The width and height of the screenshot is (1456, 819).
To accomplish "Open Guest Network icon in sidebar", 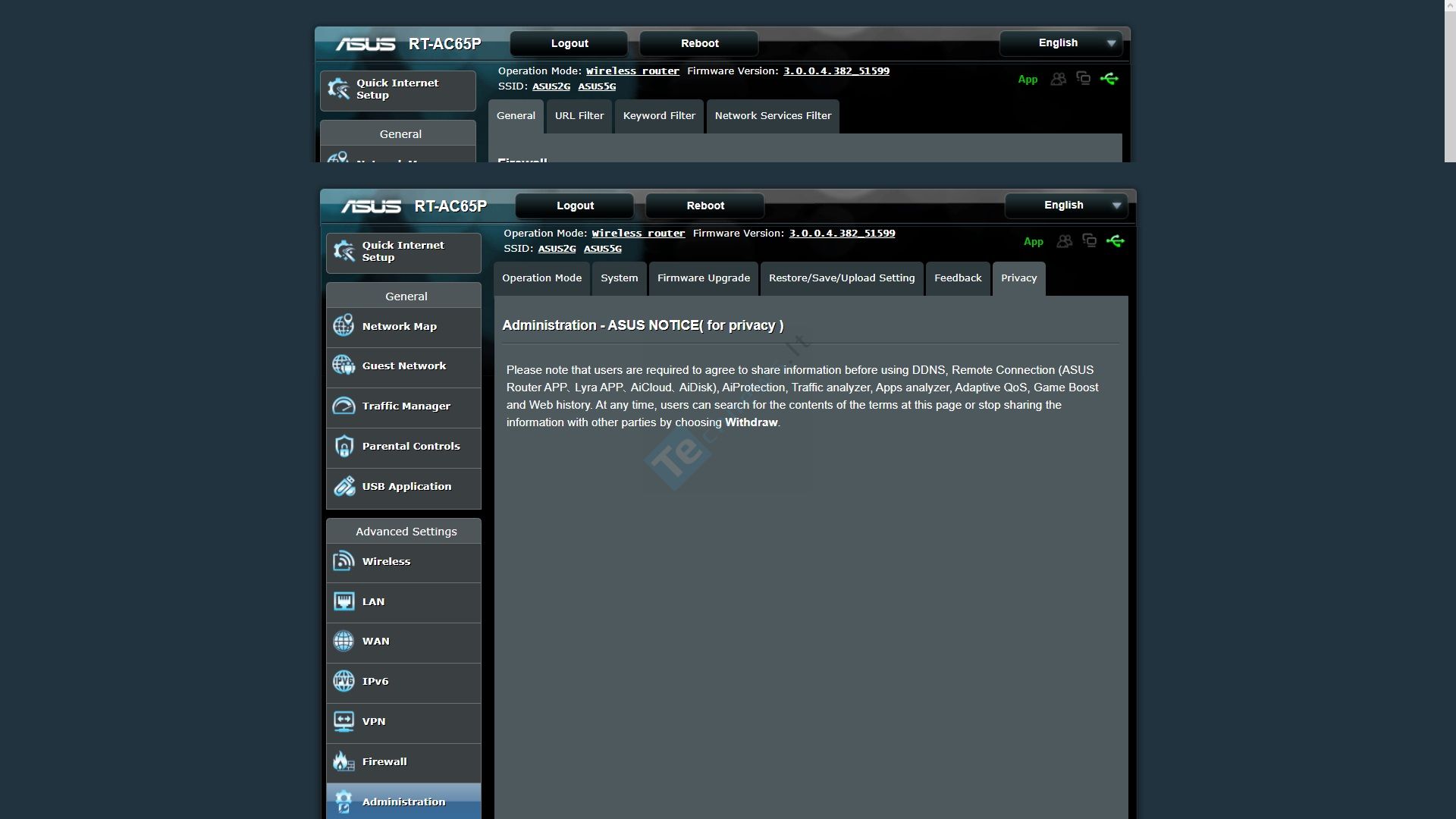I will point(344,366).
